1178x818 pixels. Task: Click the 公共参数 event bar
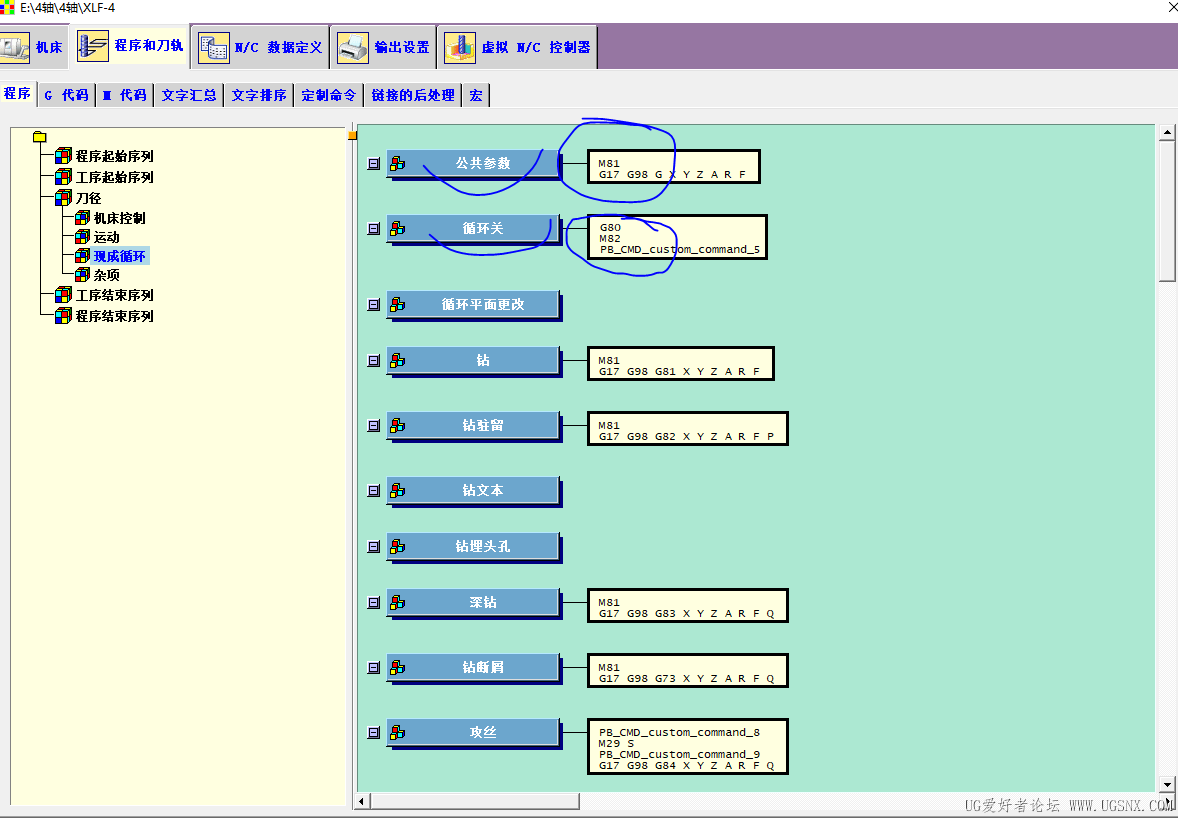(473, 163)
